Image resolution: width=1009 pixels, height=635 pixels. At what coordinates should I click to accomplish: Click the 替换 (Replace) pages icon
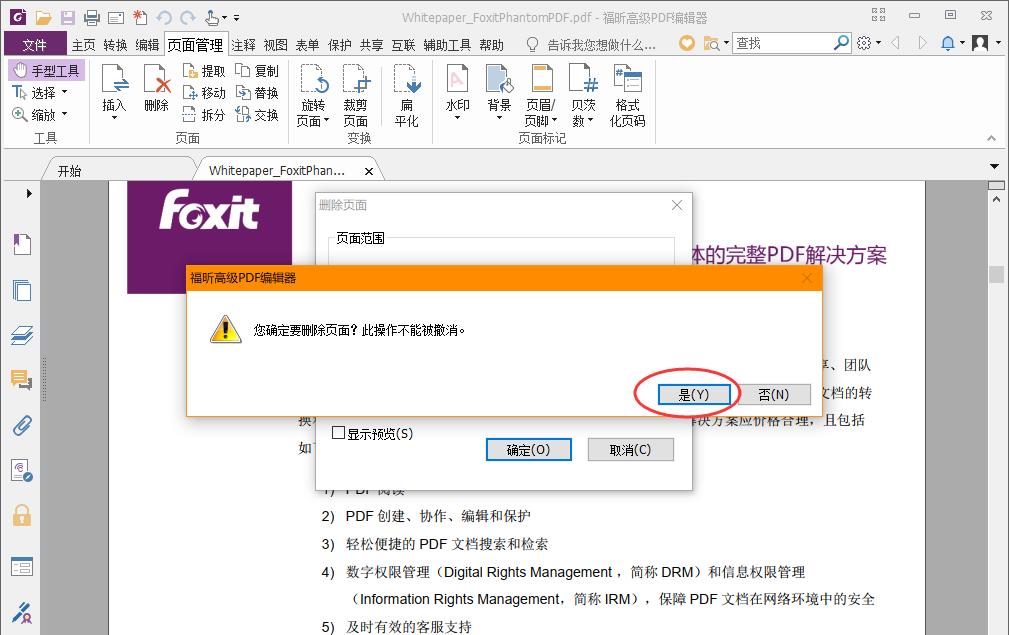(257, 93)
